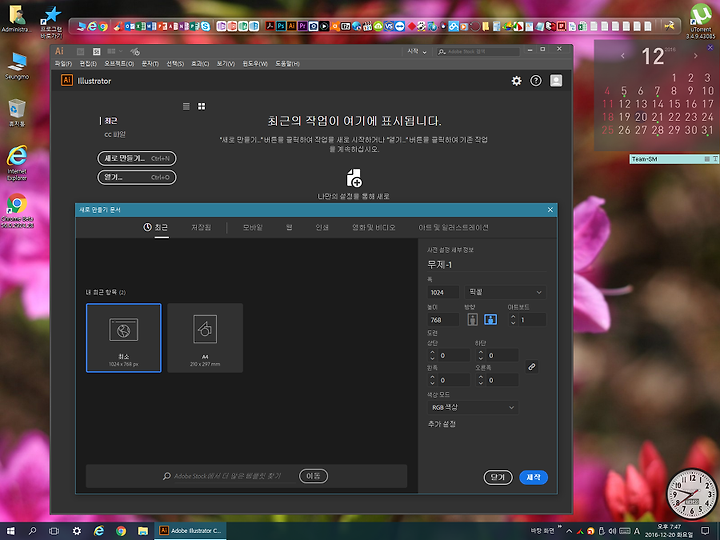Open the uTorrent desktop icon
Screen dimensions: 720x540
701,21
